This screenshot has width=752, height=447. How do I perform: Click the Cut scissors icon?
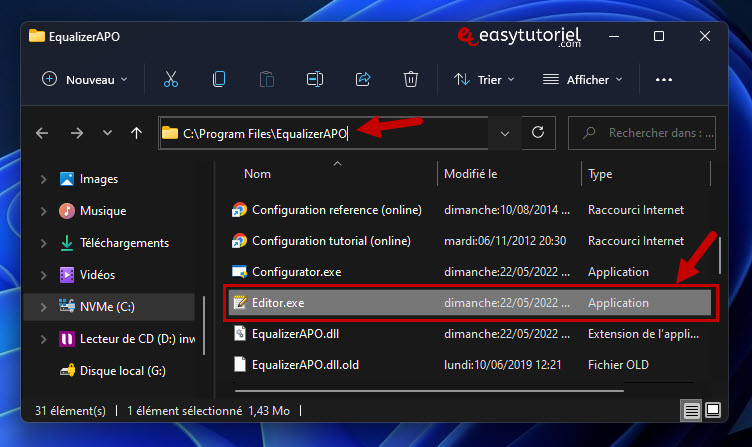tap(171, 79)
